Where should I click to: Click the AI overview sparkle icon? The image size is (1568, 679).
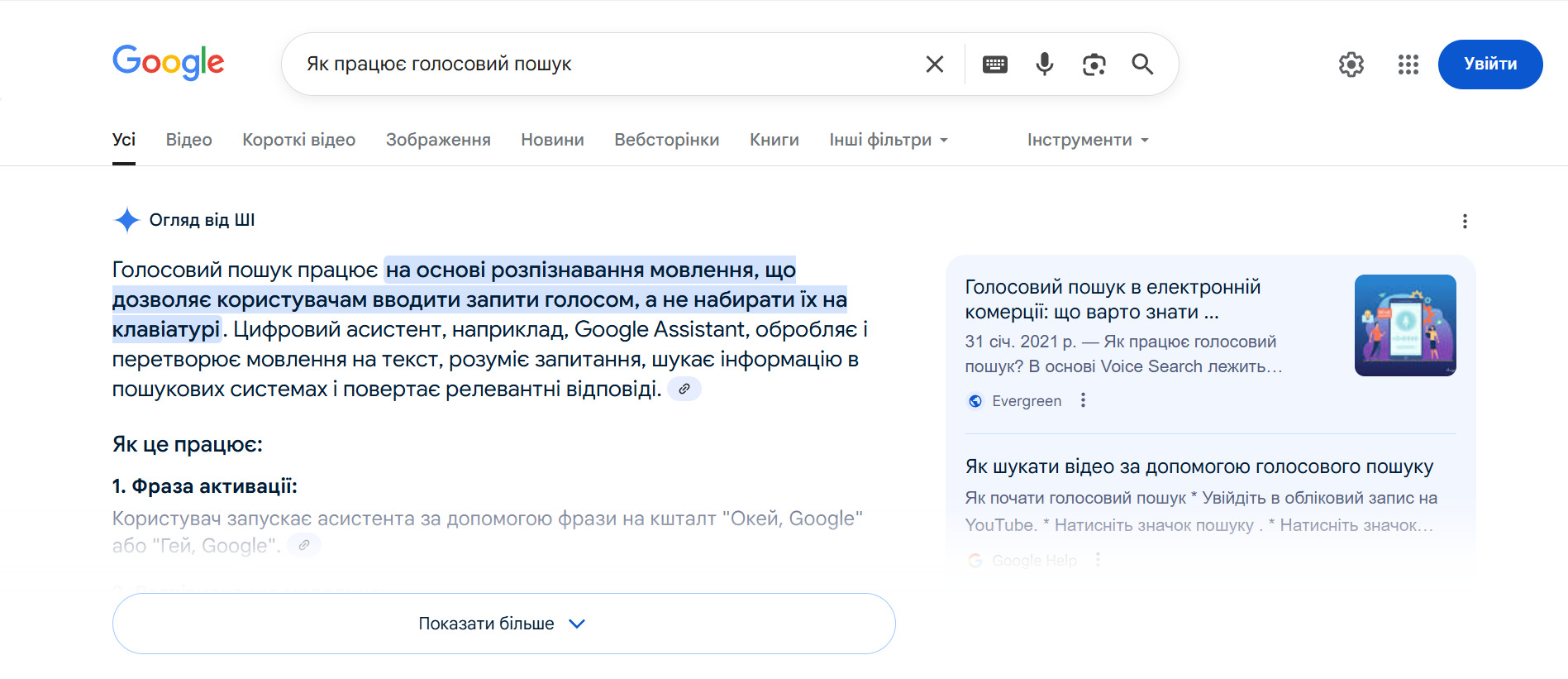[126, 220]
